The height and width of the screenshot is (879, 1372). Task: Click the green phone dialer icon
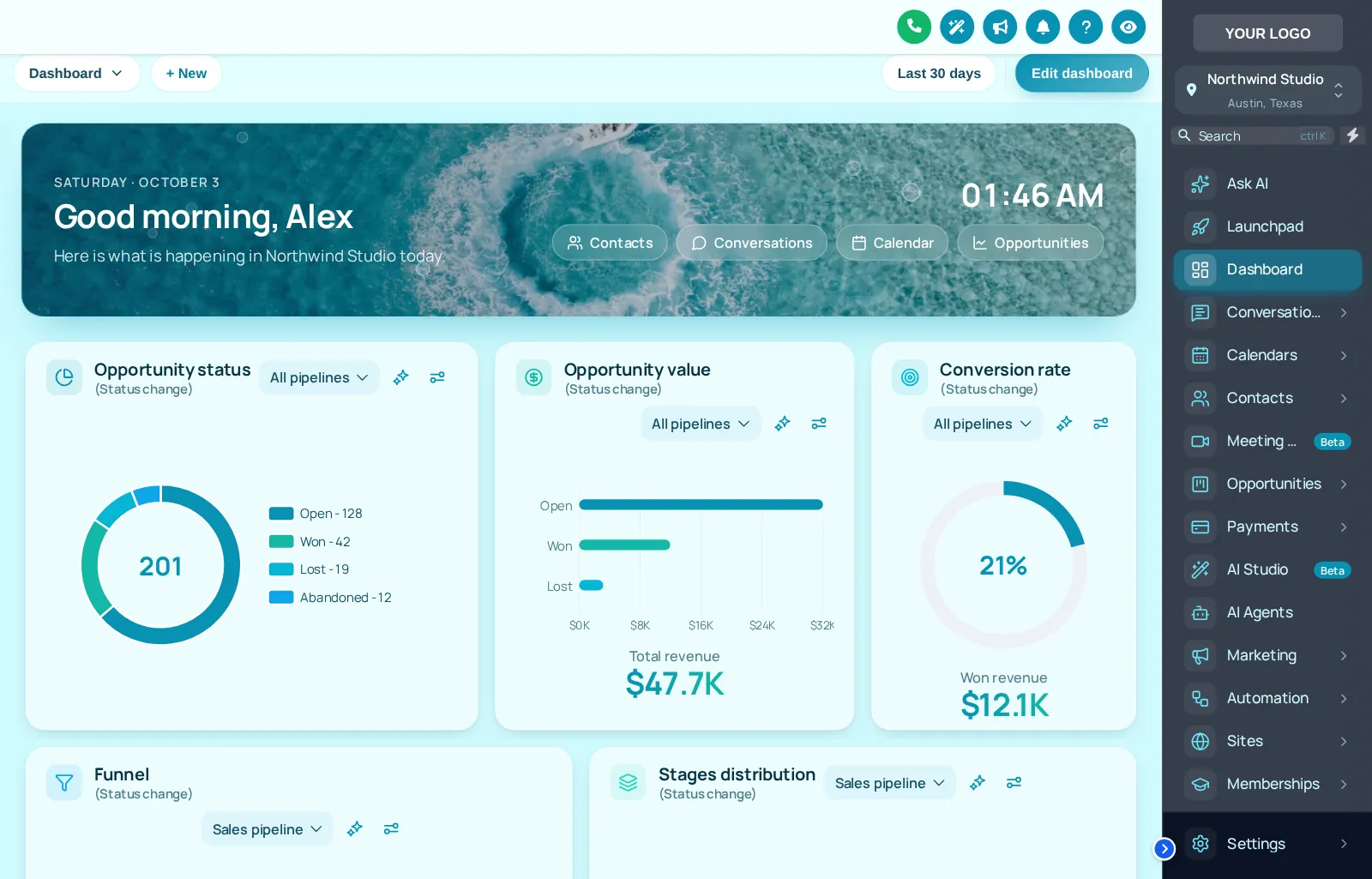pyautogui.click(x=914, y=27)
